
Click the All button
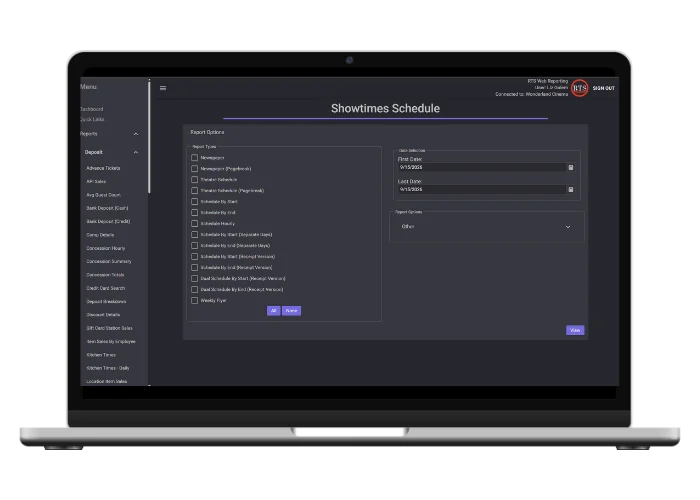[x=274, y=311]
